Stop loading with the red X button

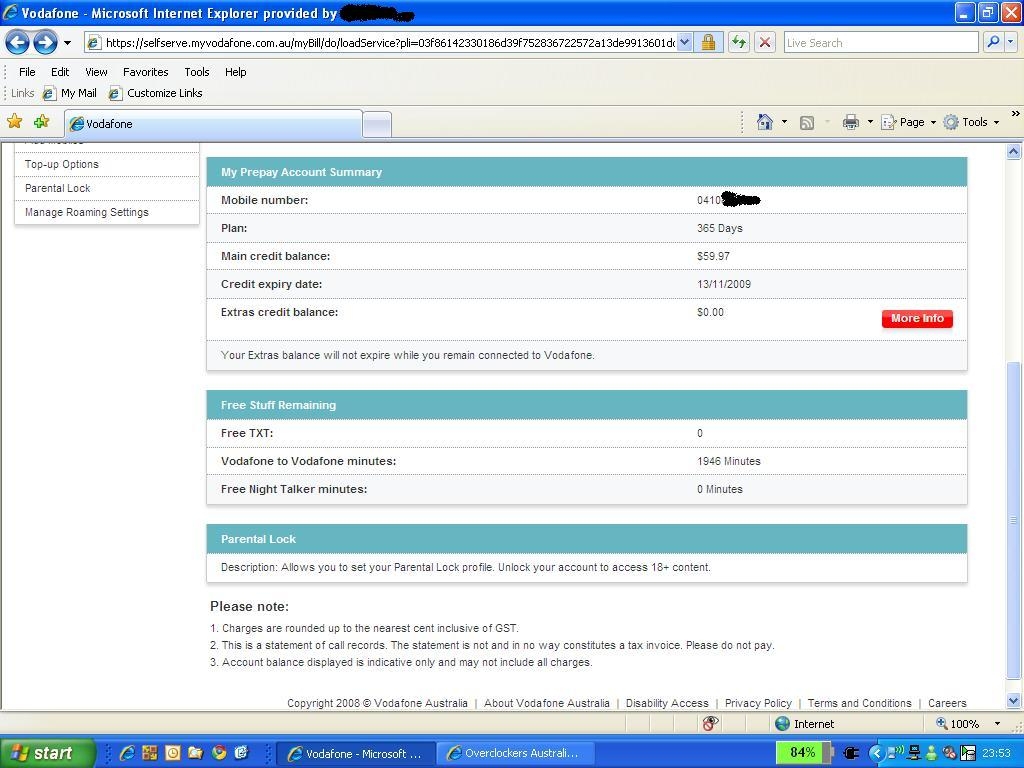tap(765, 43)
